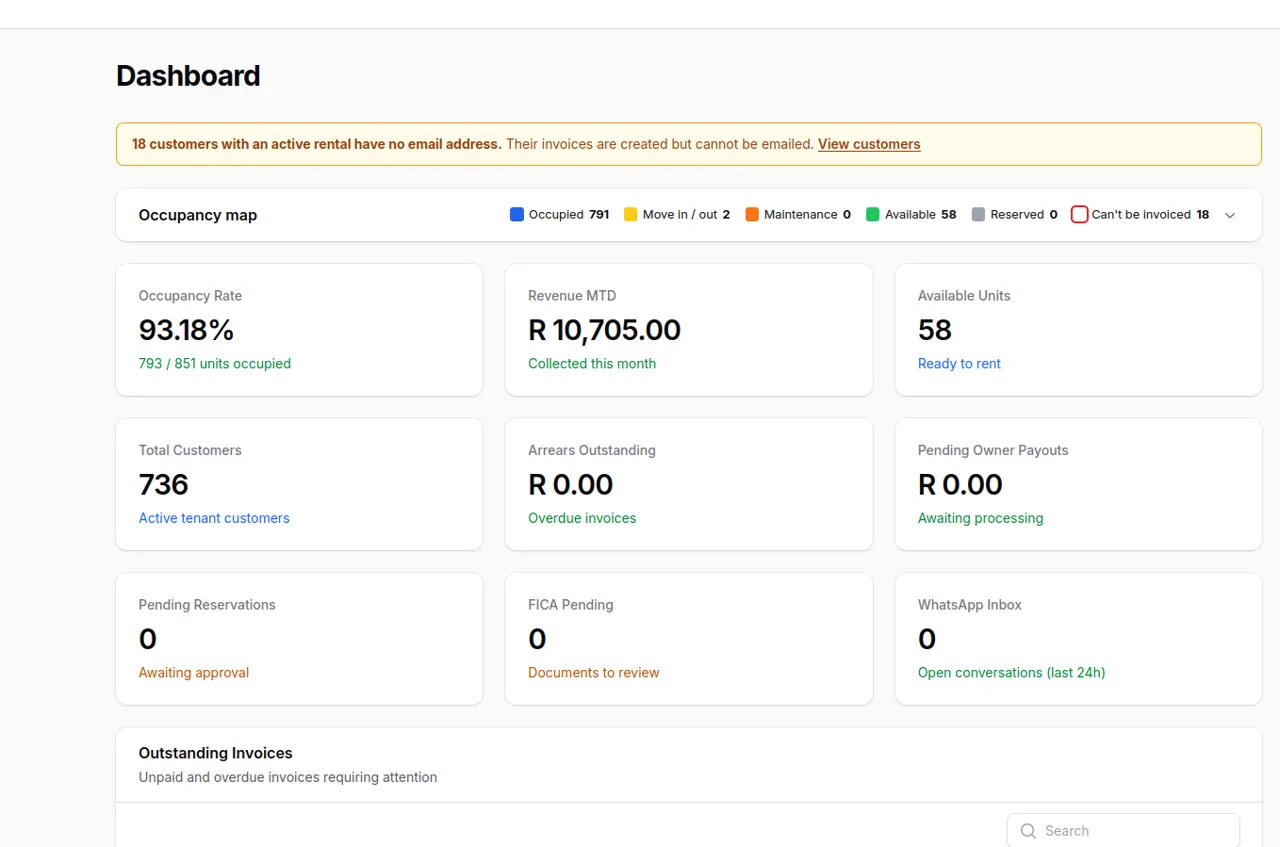
Task: Open the Arrears Outstanding card
Action: (689, 484)
